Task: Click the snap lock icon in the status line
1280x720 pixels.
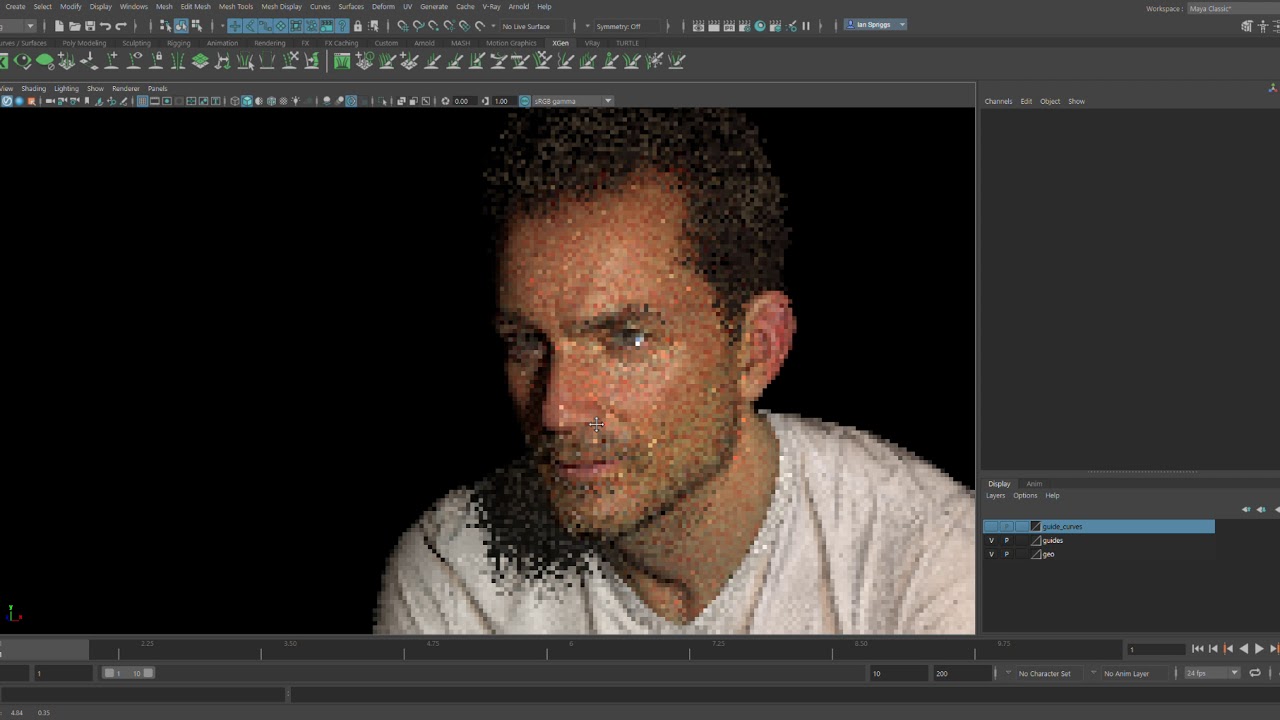Action: click(x=357, y=26)
